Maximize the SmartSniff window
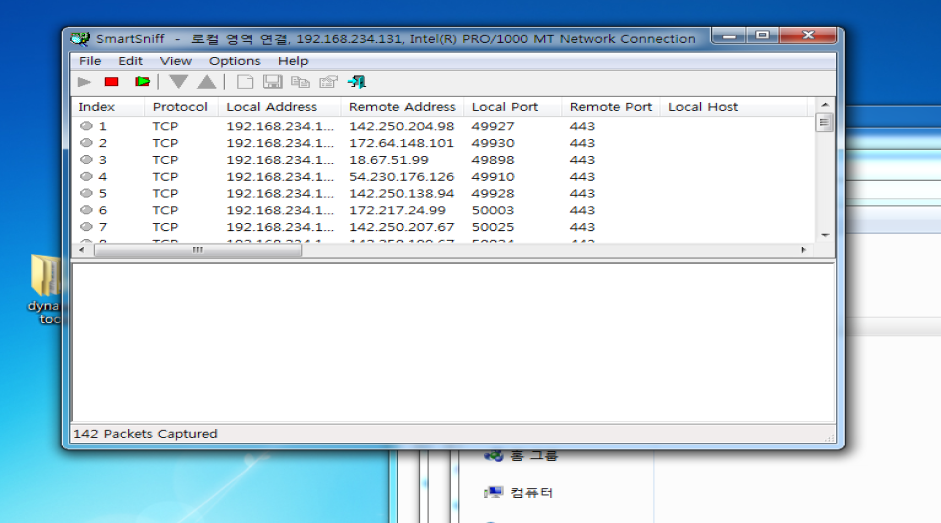 762,36
